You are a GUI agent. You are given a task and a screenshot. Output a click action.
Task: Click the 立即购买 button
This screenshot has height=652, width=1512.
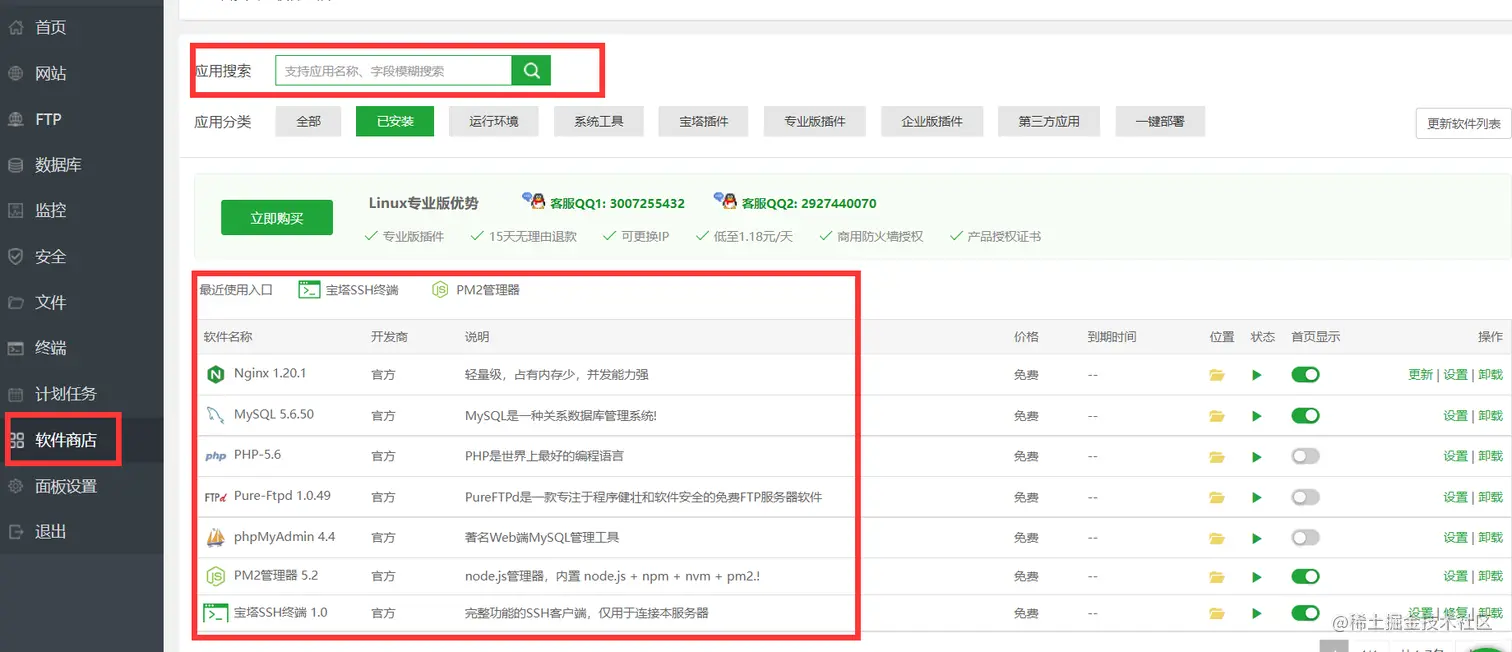coord(277,218)
